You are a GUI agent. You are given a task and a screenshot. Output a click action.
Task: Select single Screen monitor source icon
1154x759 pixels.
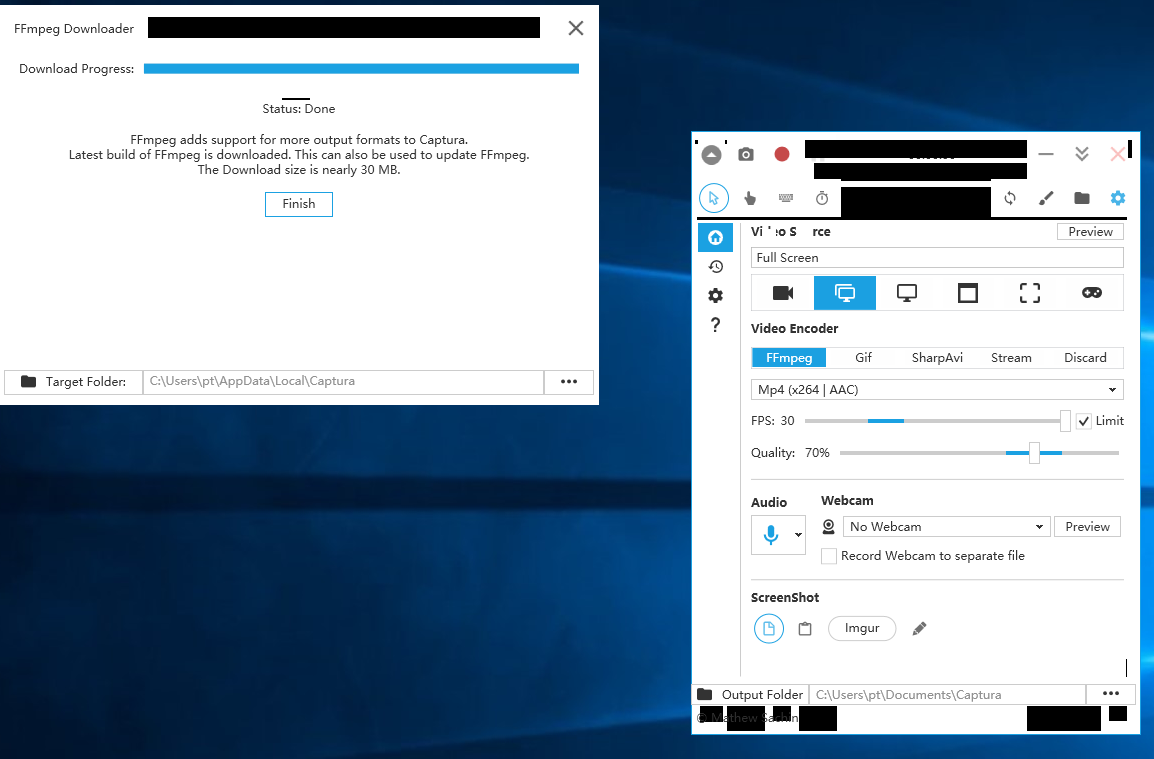[x=906, y=293]
